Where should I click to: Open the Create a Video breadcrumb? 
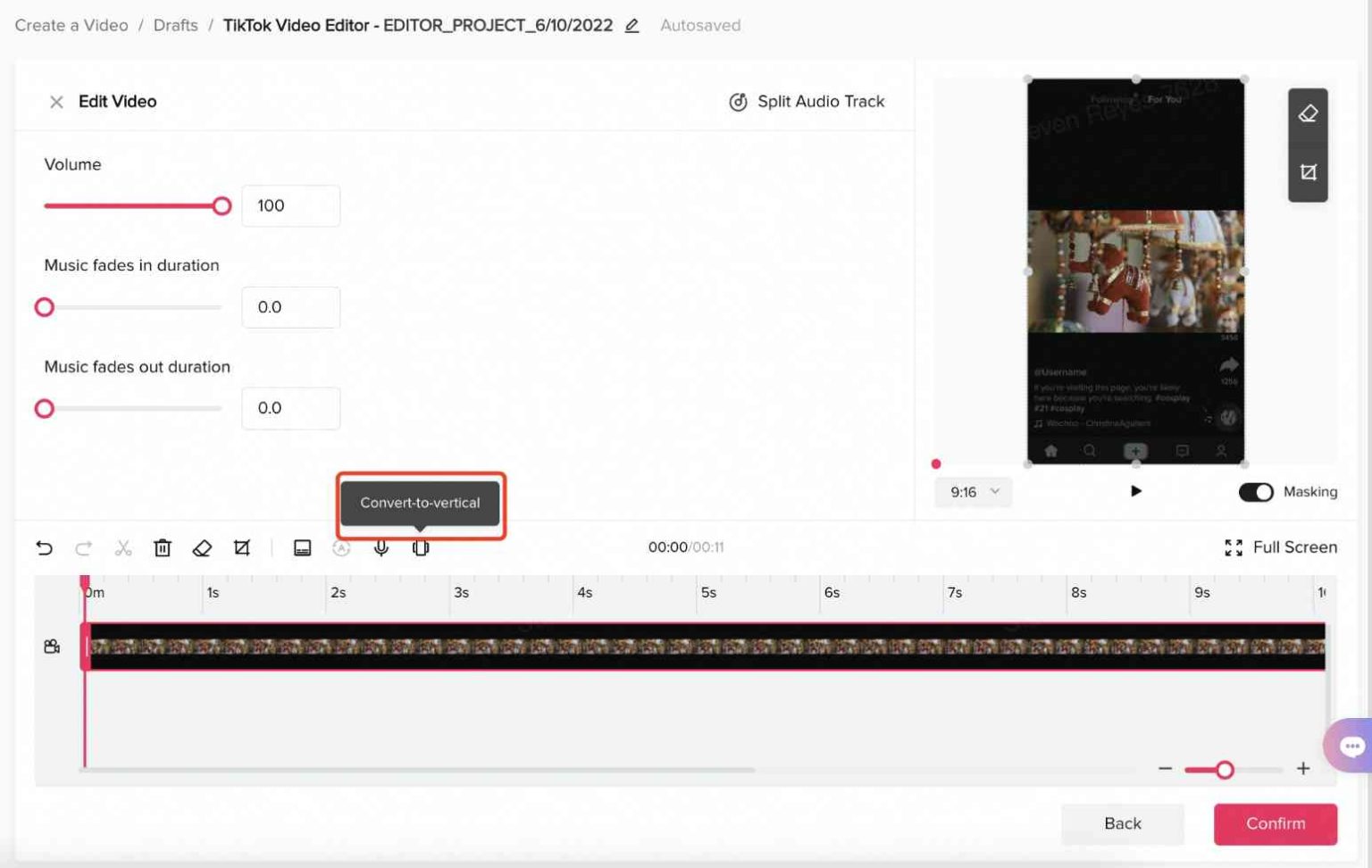coord(71,25)
